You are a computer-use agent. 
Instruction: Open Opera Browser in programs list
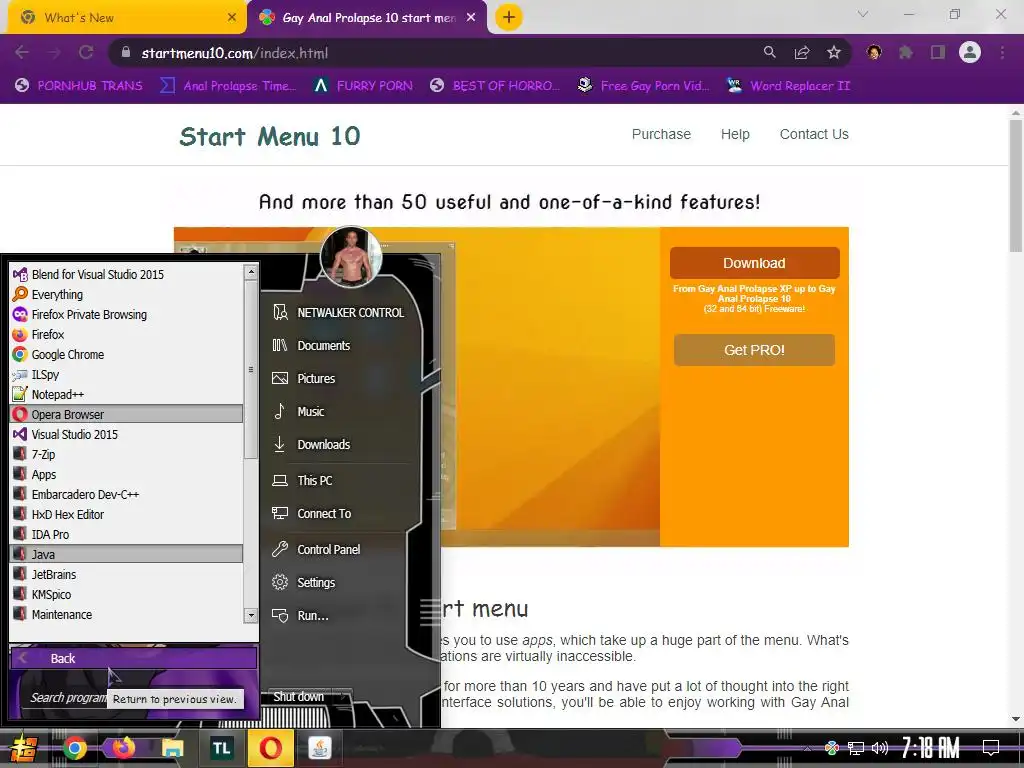127,415
